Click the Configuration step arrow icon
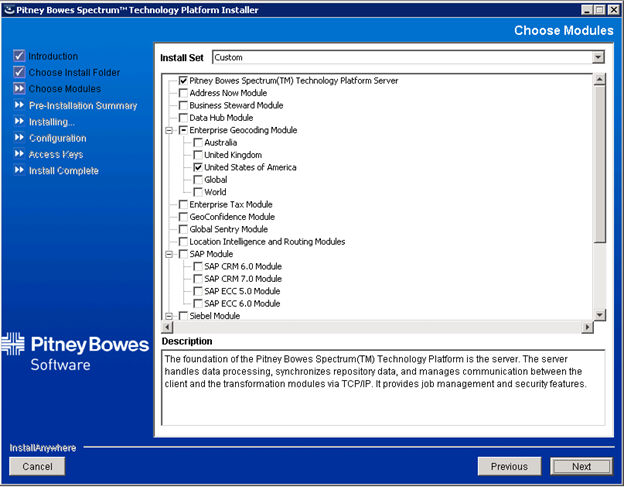 (x=18, y=138)
